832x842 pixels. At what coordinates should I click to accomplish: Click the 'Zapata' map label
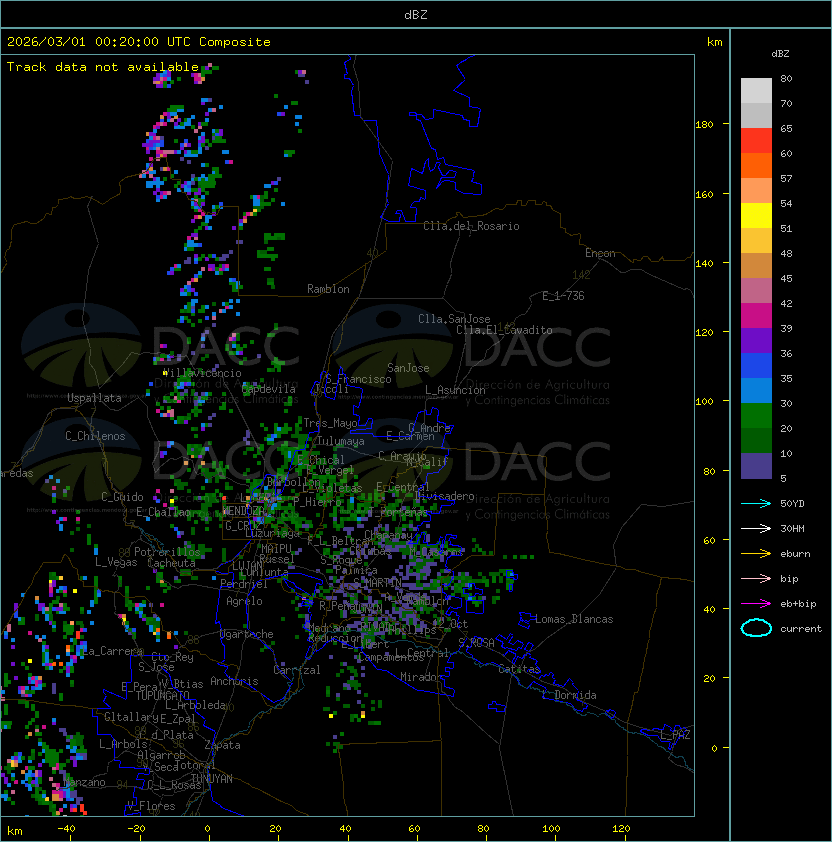(x=222, y=745)
